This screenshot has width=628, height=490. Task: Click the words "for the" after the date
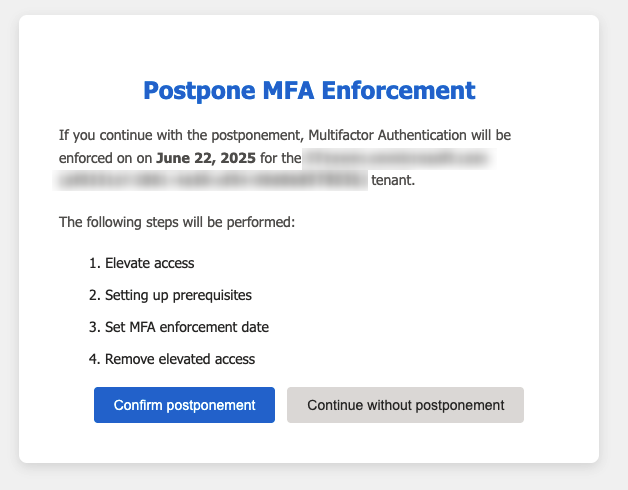[x=281, y=158]
